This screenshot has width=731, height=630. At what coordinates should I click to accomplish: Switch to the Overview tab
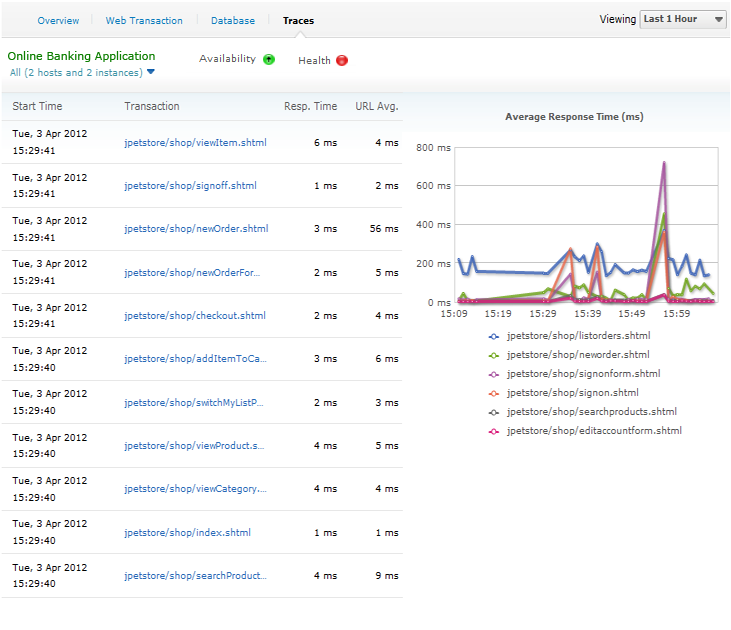58,20
